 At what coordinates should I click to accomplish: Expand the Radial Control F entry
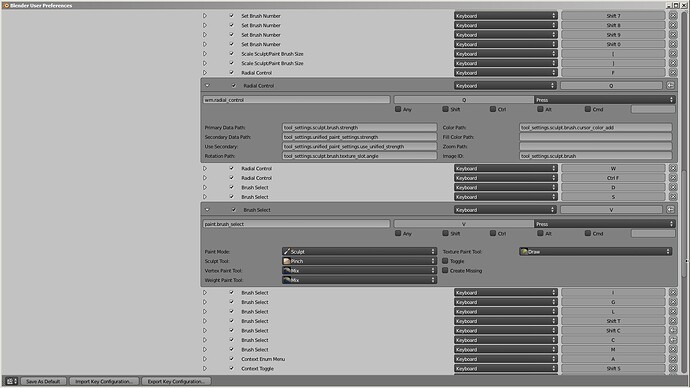click(205, 73)
